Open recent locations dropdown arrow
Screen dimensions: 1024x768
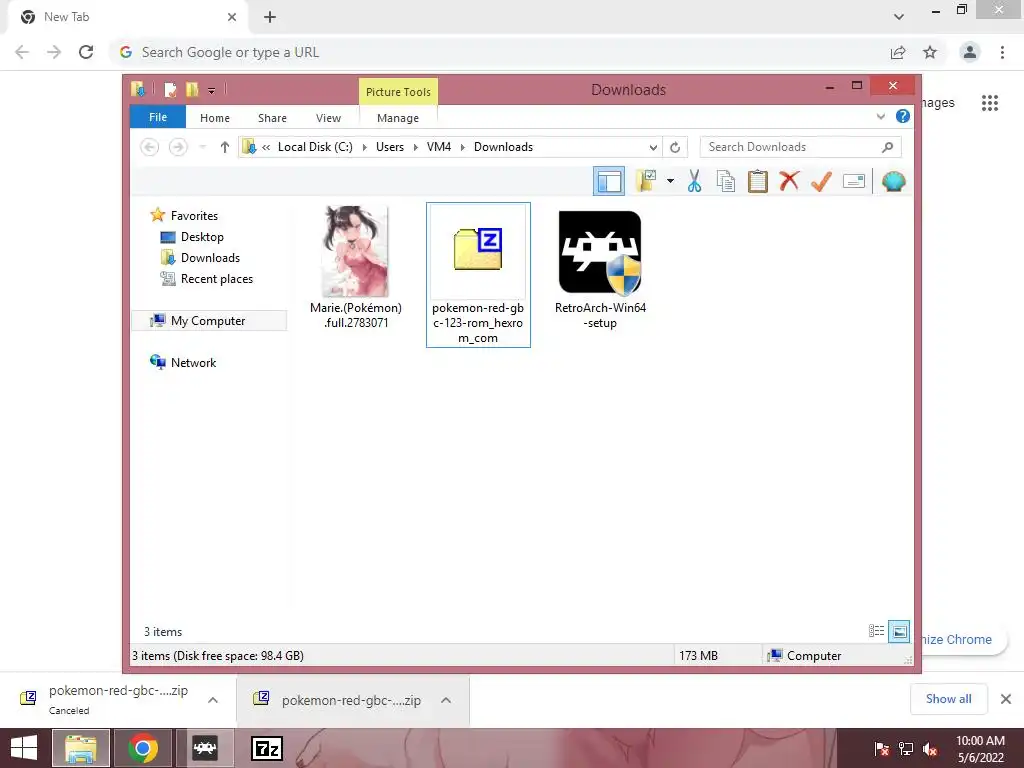click(202, 147)
